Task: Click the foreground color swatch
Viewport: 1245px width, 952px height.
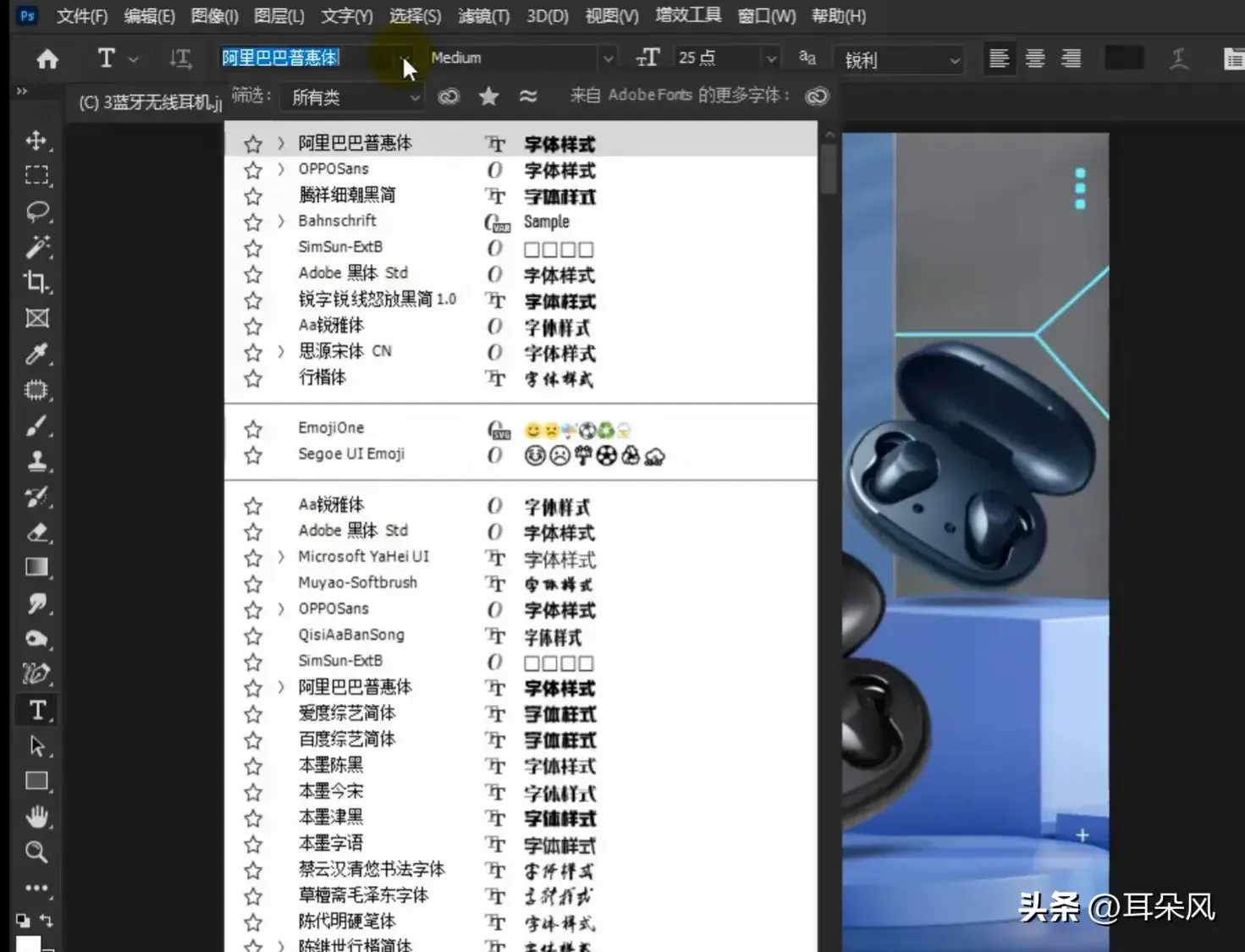Action: click(x=28, y=944)
